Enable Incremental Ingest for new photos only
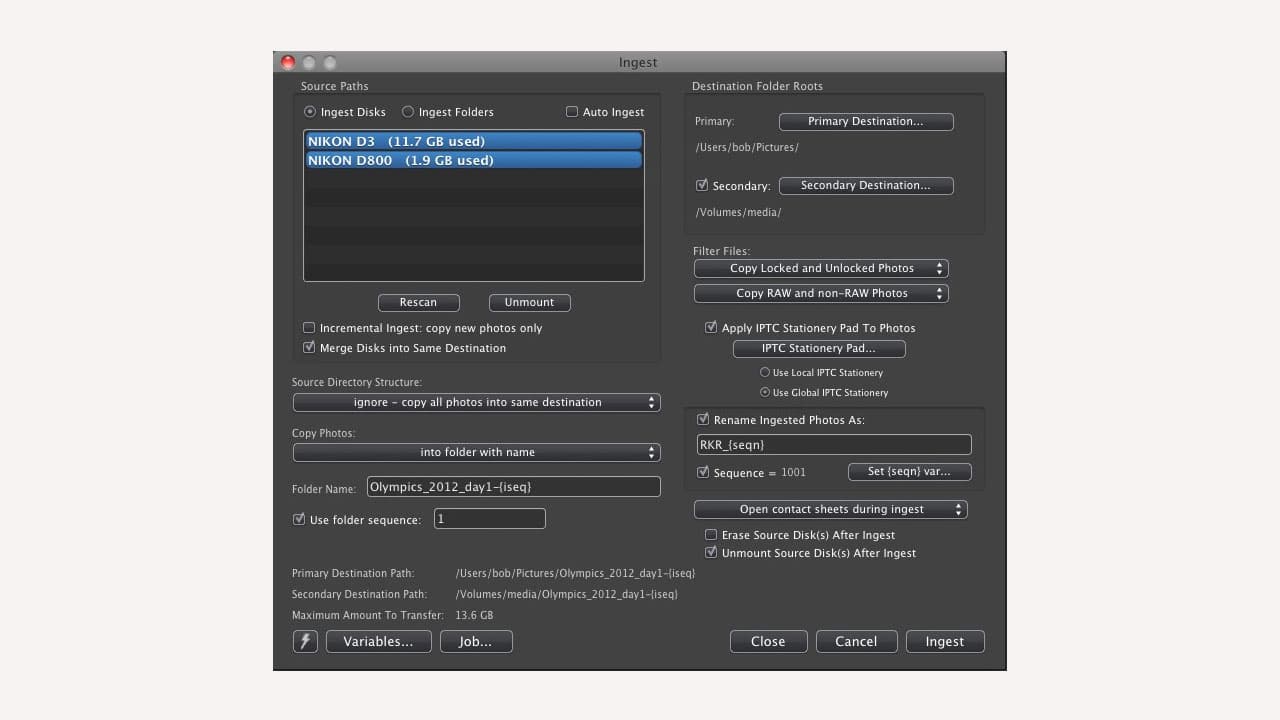The height and width of the screenshot is (720, 1280). point(310,327)
